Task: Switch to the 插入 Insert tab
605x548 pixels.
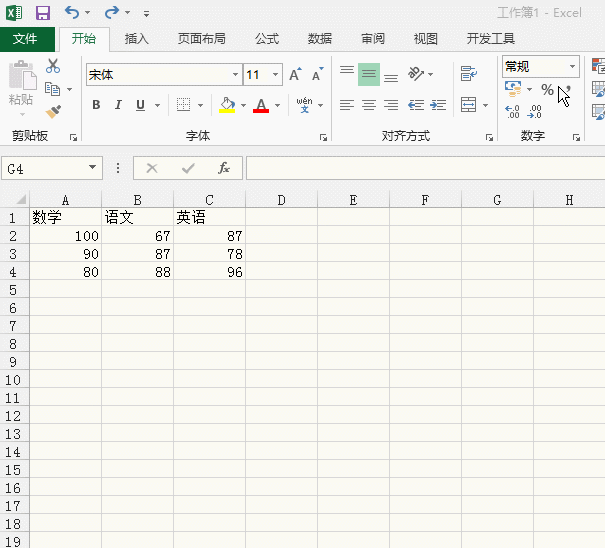Action: click(137, 39)
